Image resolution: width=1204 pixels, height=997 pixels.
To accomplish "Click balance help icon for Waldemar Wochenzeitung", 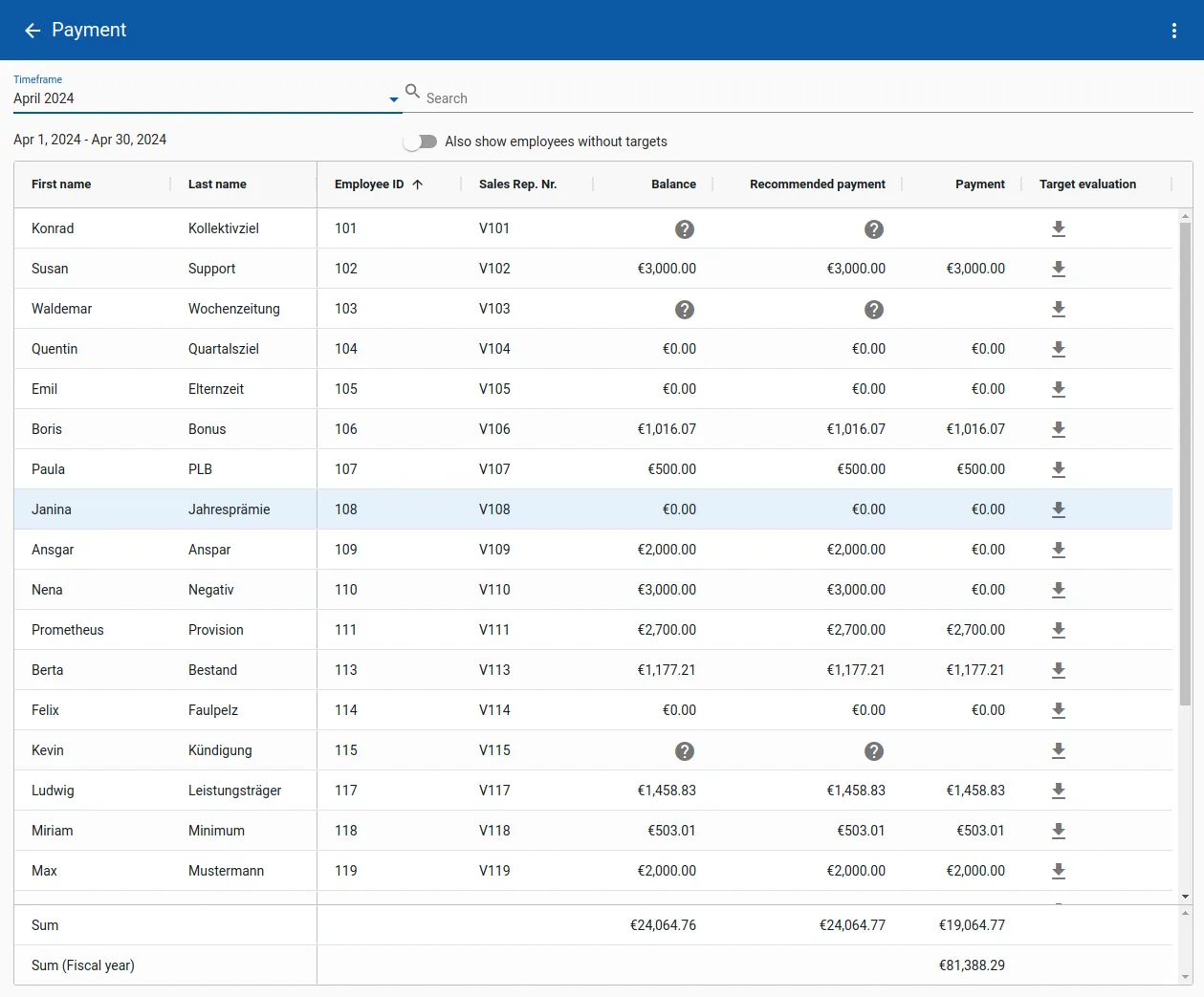I will click(x=684, y=310).
